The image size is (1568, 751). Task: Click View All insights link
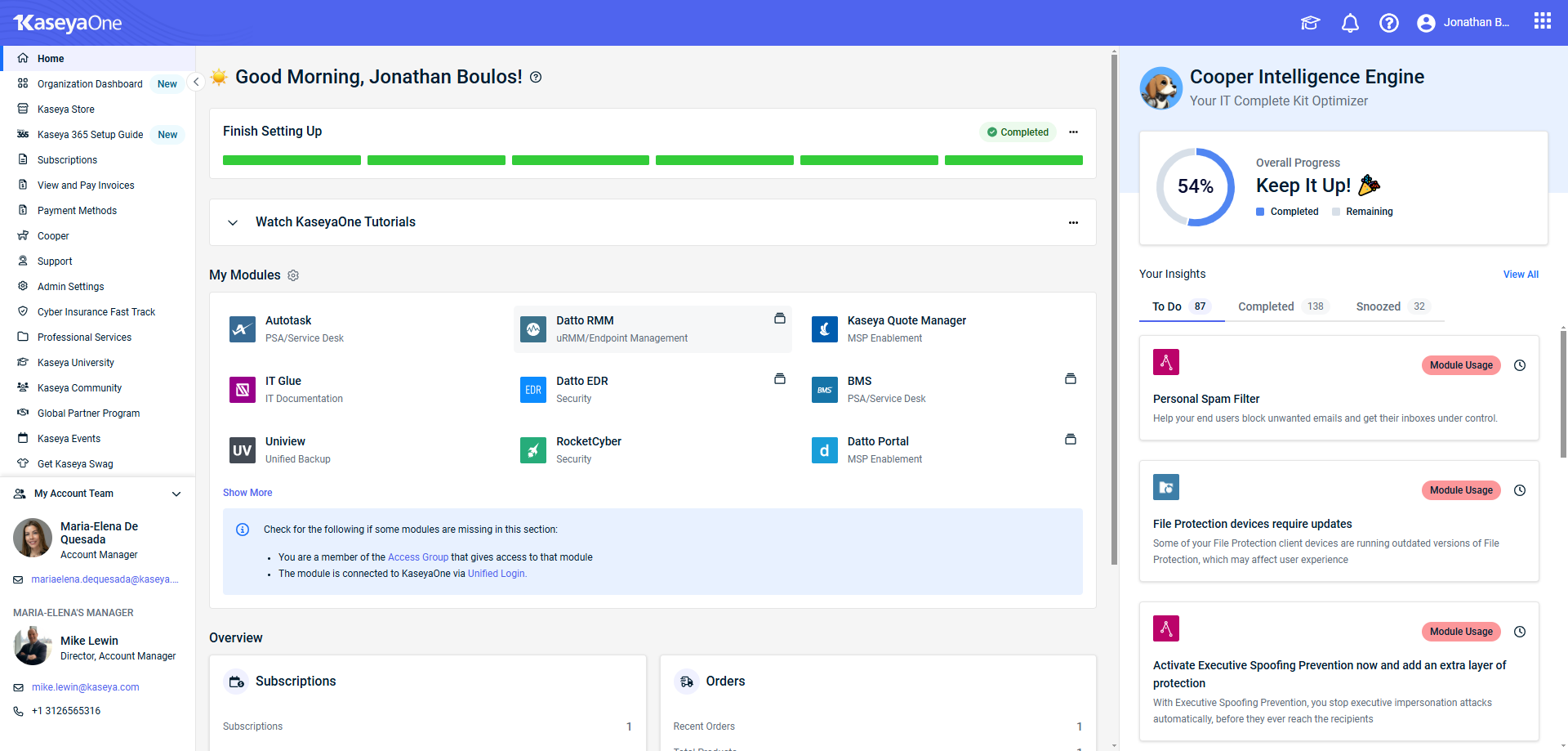point(1520,275)
